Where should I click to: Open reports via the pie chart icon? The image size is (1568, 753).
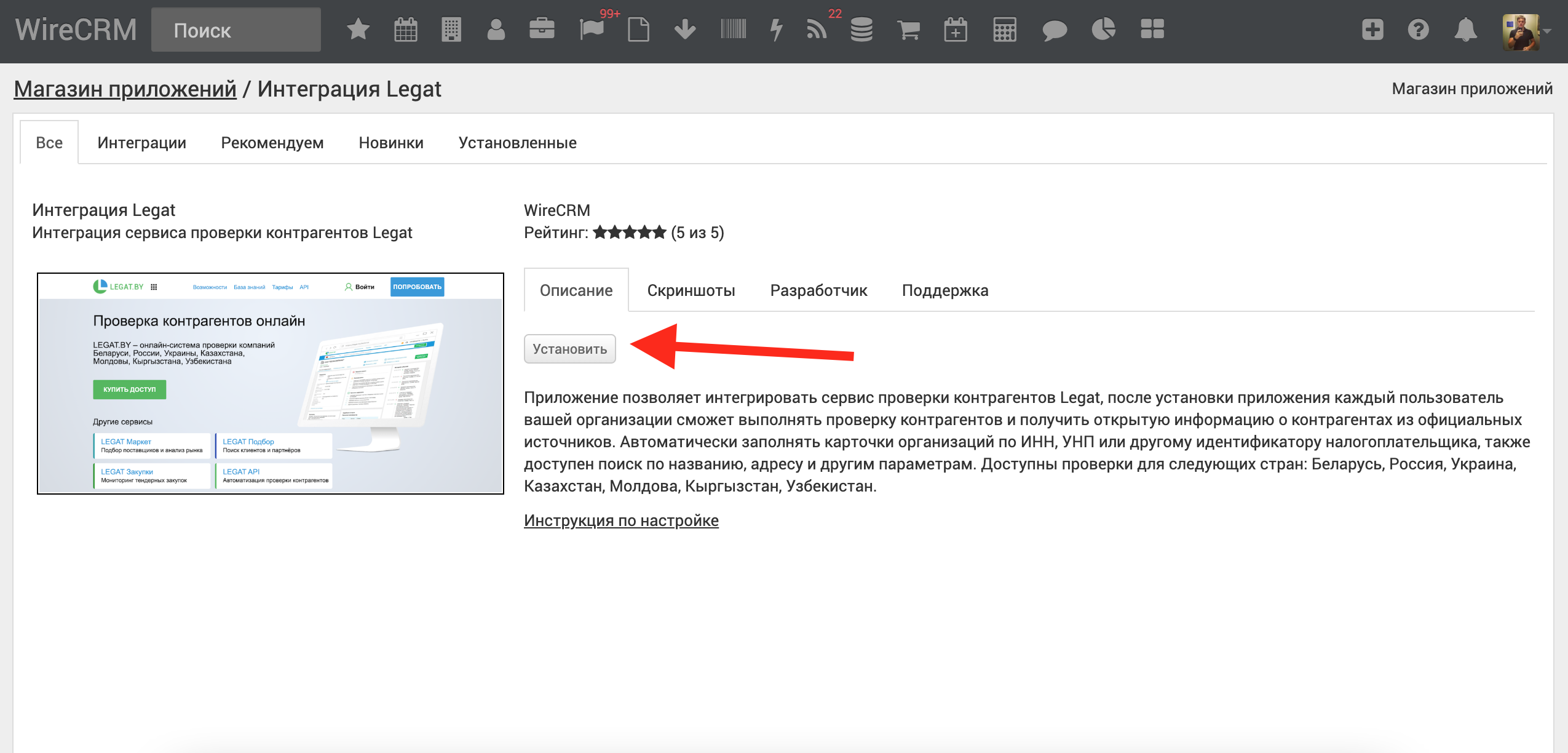pos(1103,29)
